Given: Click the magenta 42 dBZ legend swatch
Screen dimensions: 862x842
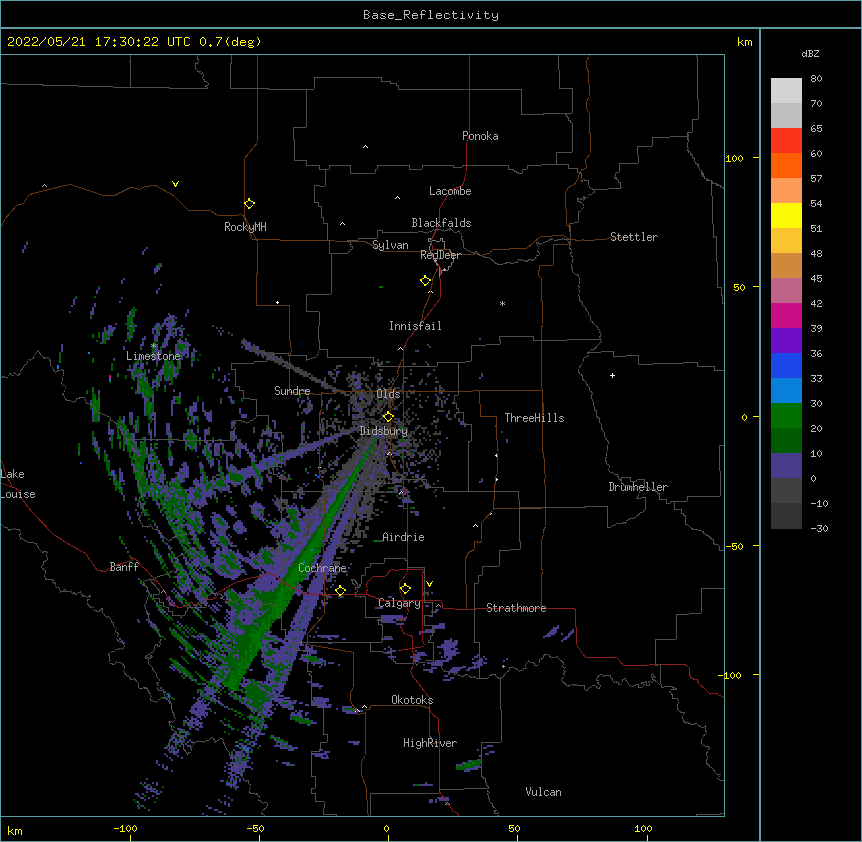Looking at the screenshot, I should (x=786, y=315).
